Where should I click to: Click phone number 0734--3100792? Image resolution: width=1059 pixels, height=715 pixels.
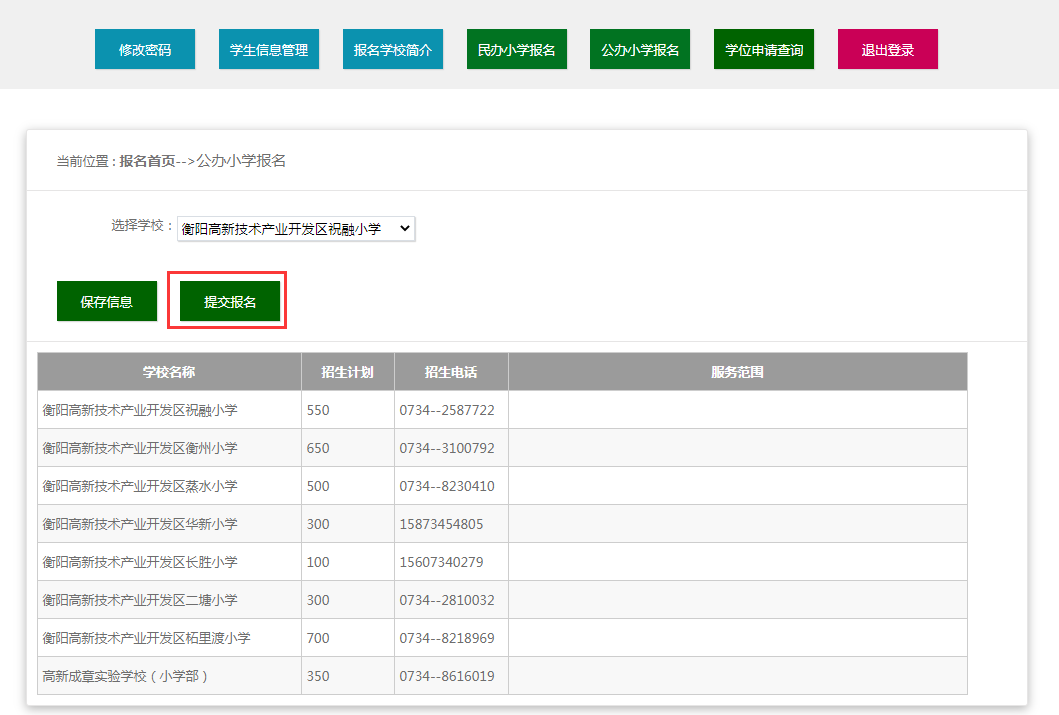[446, 448]
